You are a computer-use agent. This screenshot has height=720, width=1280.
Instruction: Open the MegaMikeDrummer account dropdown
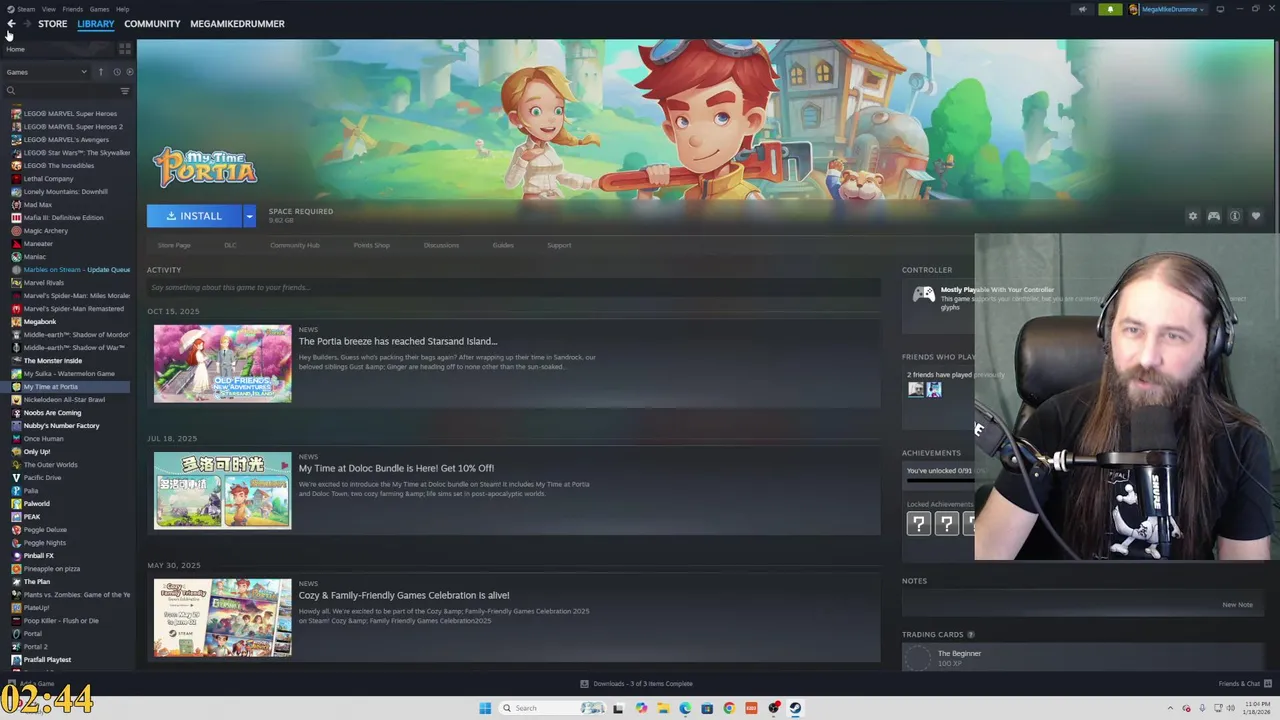tap(1167, 9)
